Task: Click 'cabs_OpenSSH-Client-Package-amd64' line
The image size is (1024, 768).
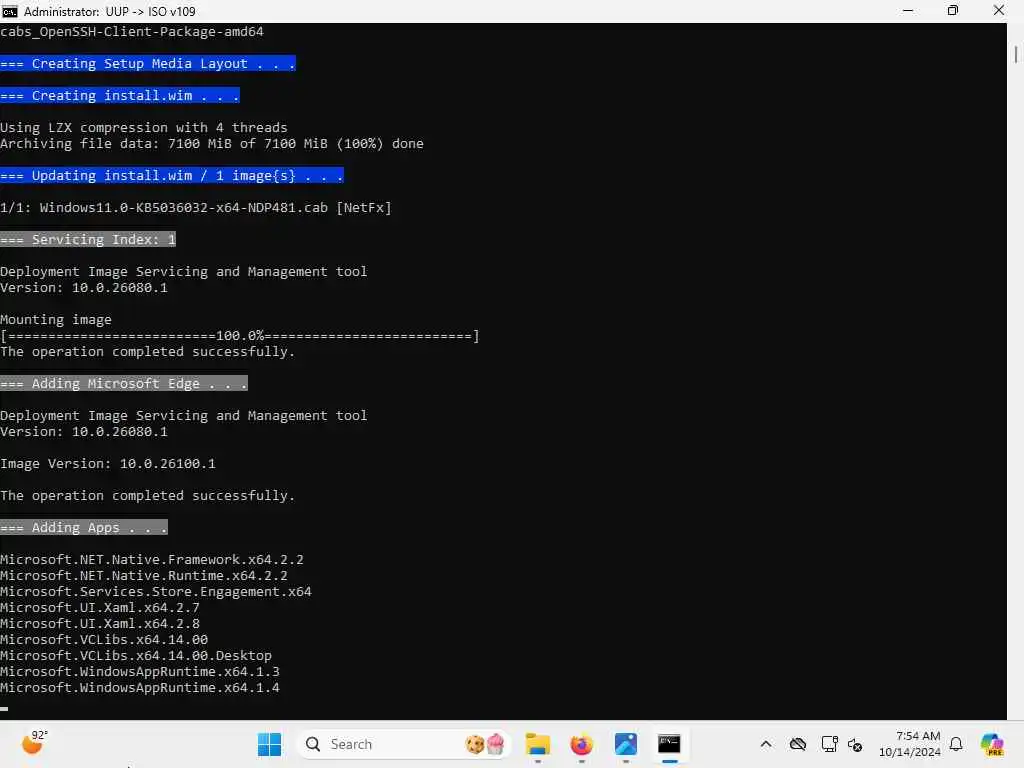Action: [x=132, y=31]
